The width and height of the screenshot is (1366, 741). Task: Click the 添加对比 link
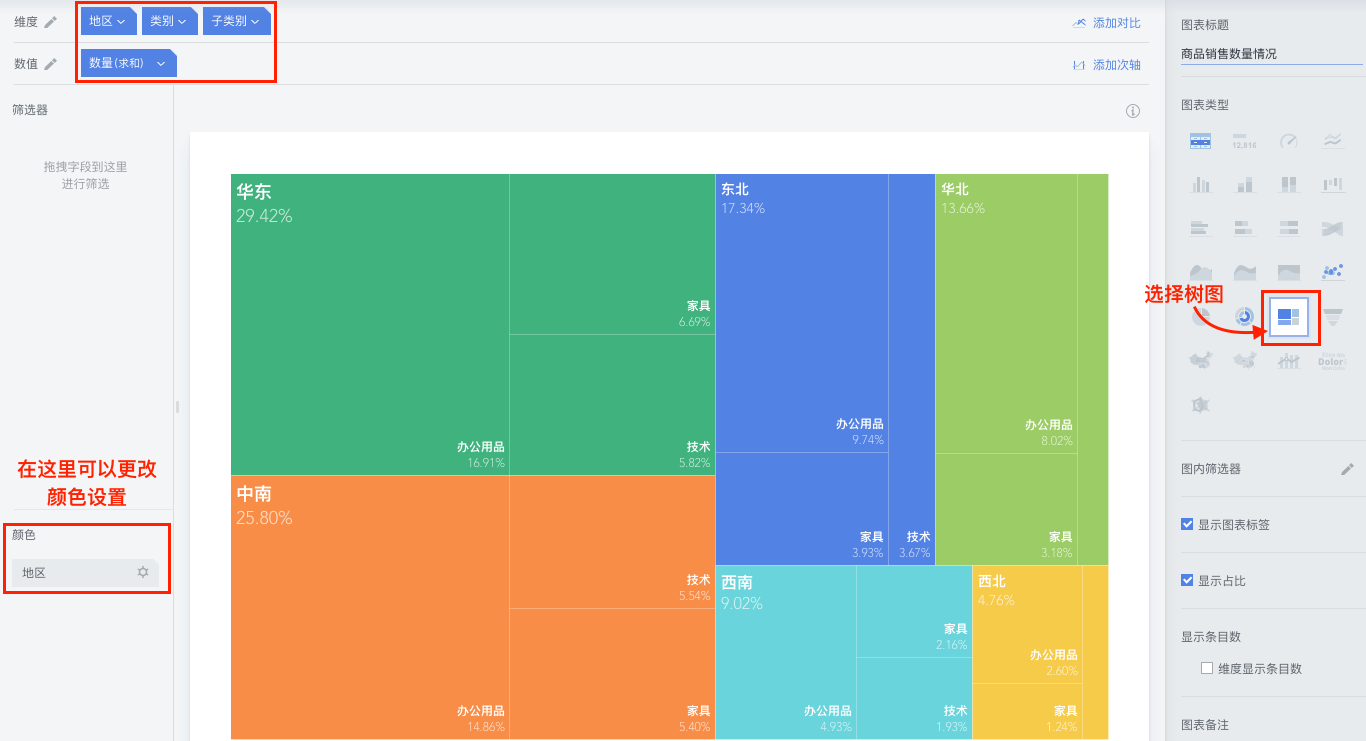click(1107, 23)
